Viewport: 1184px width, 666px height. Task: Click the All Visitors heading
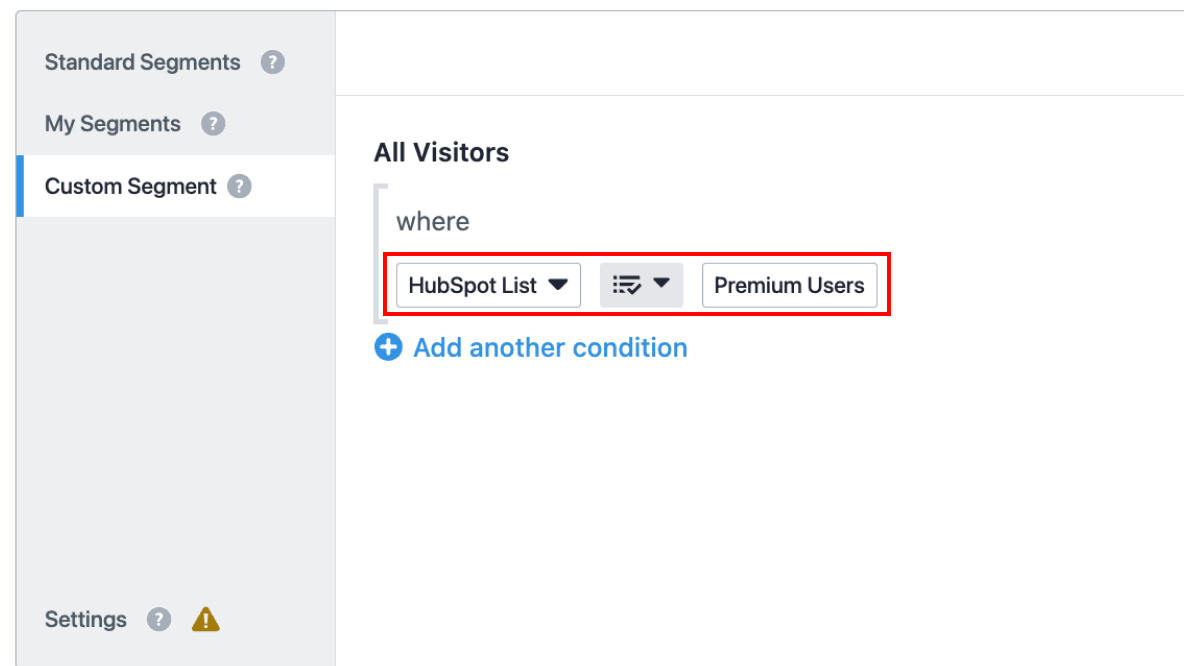[441, 152]
